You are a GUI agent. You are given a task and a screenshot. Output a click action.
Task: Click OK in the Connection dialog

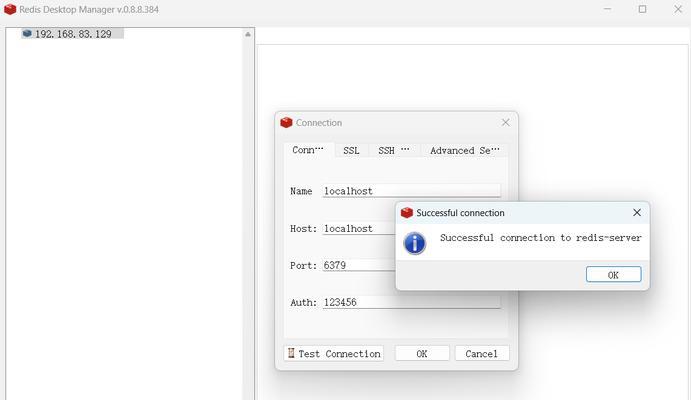click(x=422, y=353)
